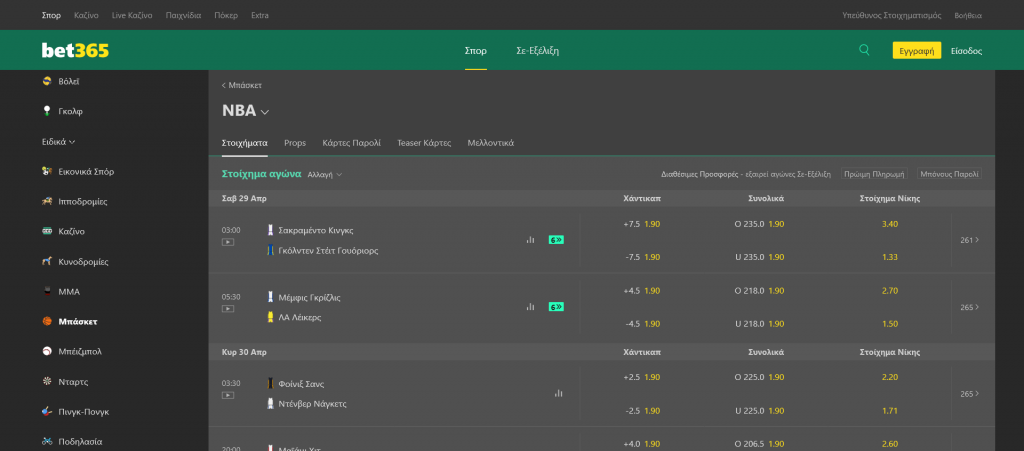The height and width of the screenshot is (451, 1024).
Task: Open stats chart icon for Σακραμέντο Κινγκς game
Action: point(530,240)
